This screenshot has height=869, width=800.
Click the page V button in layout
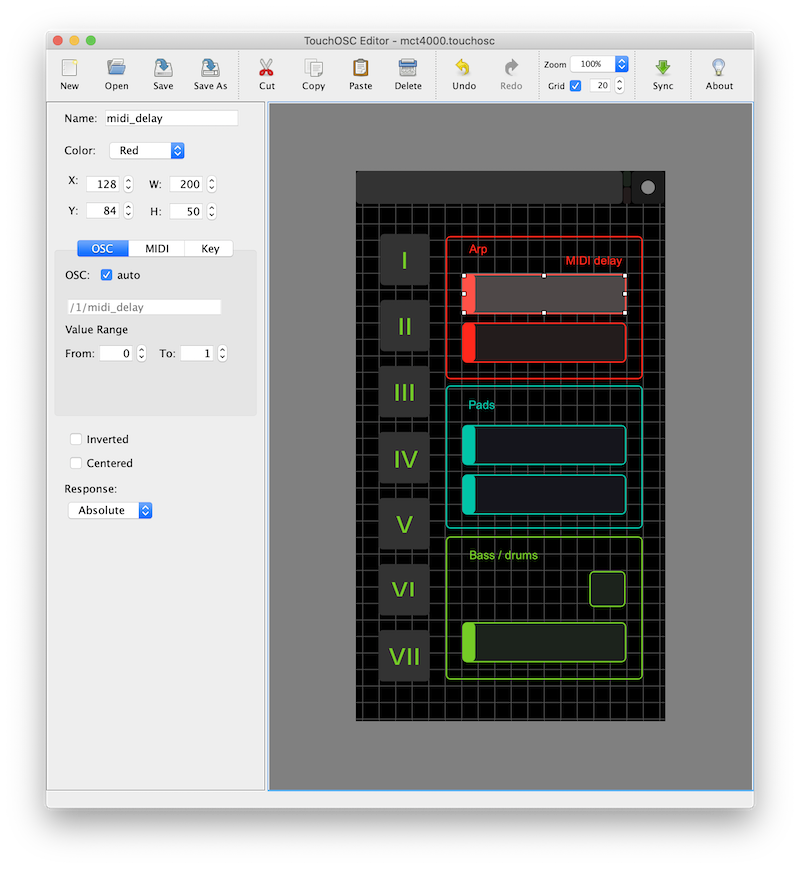(404, 524)
